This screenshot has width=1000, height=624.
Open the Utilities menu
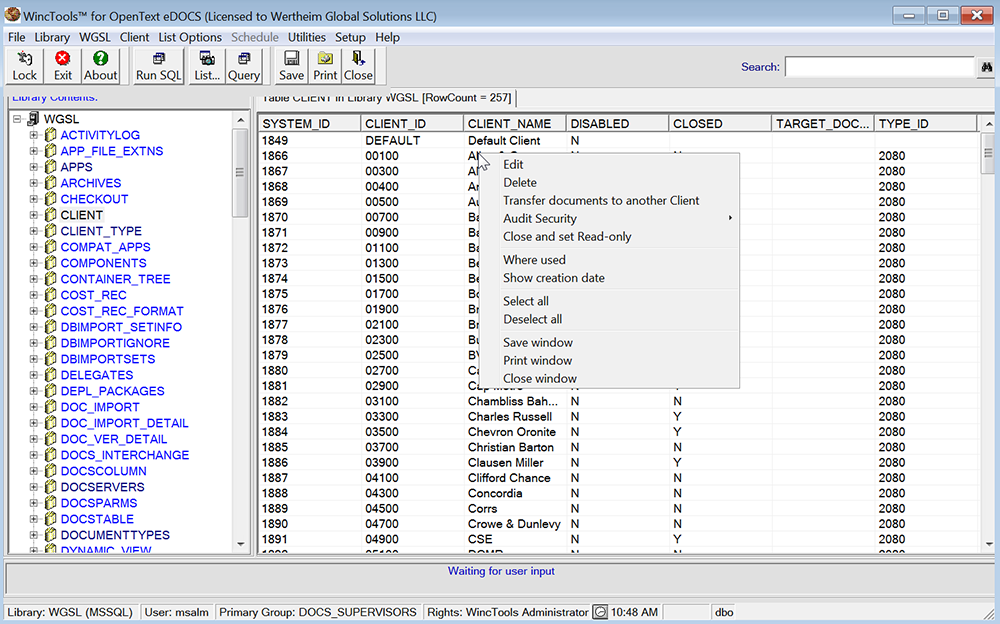coord(306,37)
